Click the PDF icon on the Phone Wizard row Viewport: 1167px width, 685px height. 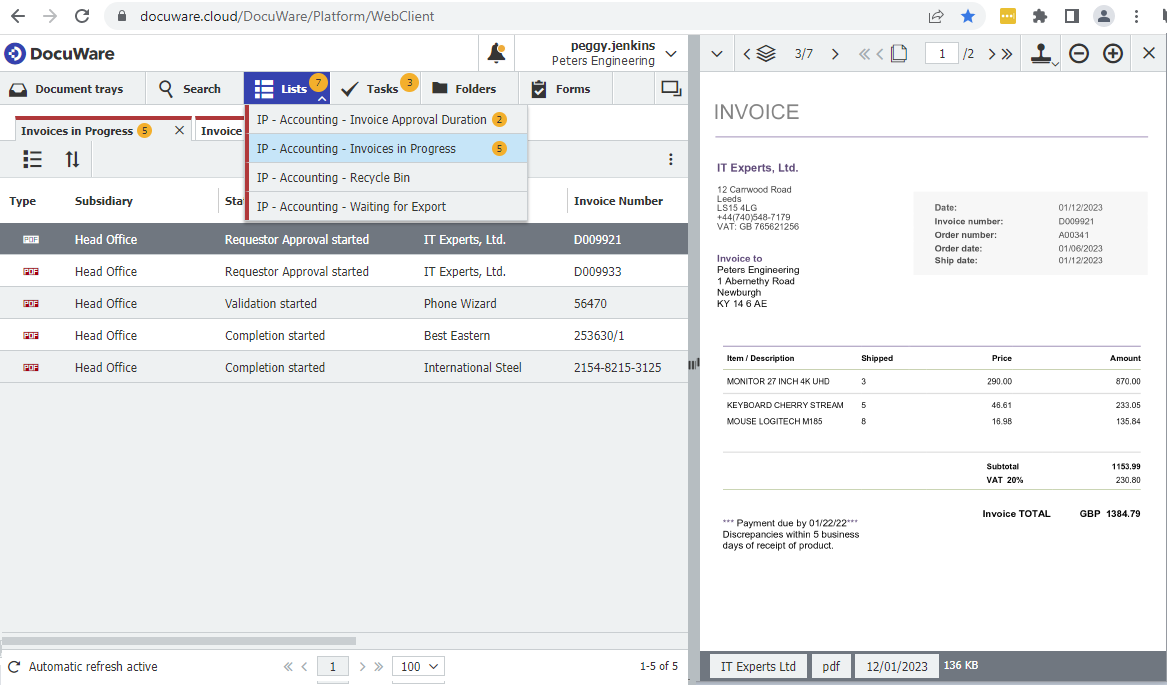pos(31,303)
